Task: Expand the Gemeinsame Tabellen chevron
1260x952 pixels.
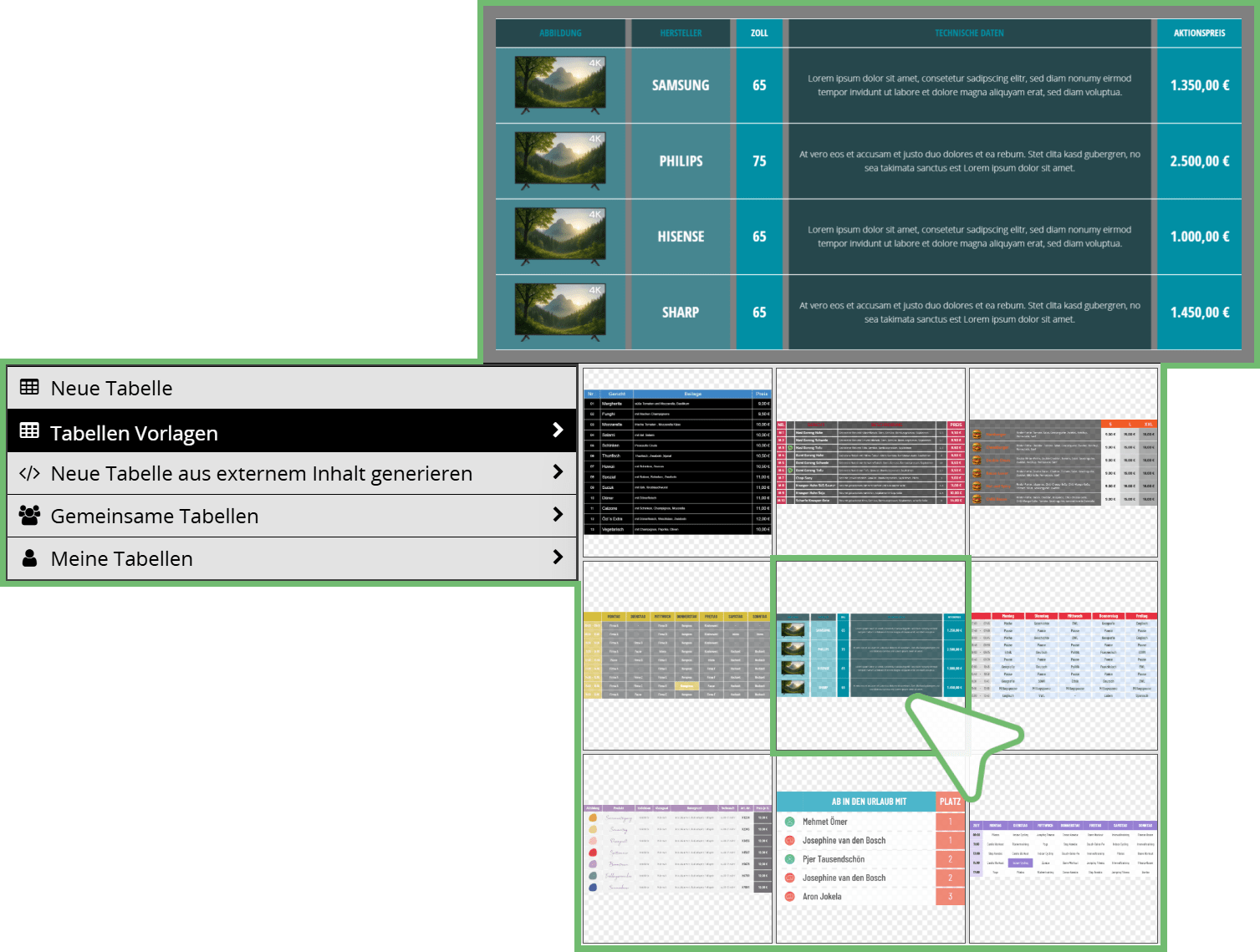Action: (x=558, y=515)
